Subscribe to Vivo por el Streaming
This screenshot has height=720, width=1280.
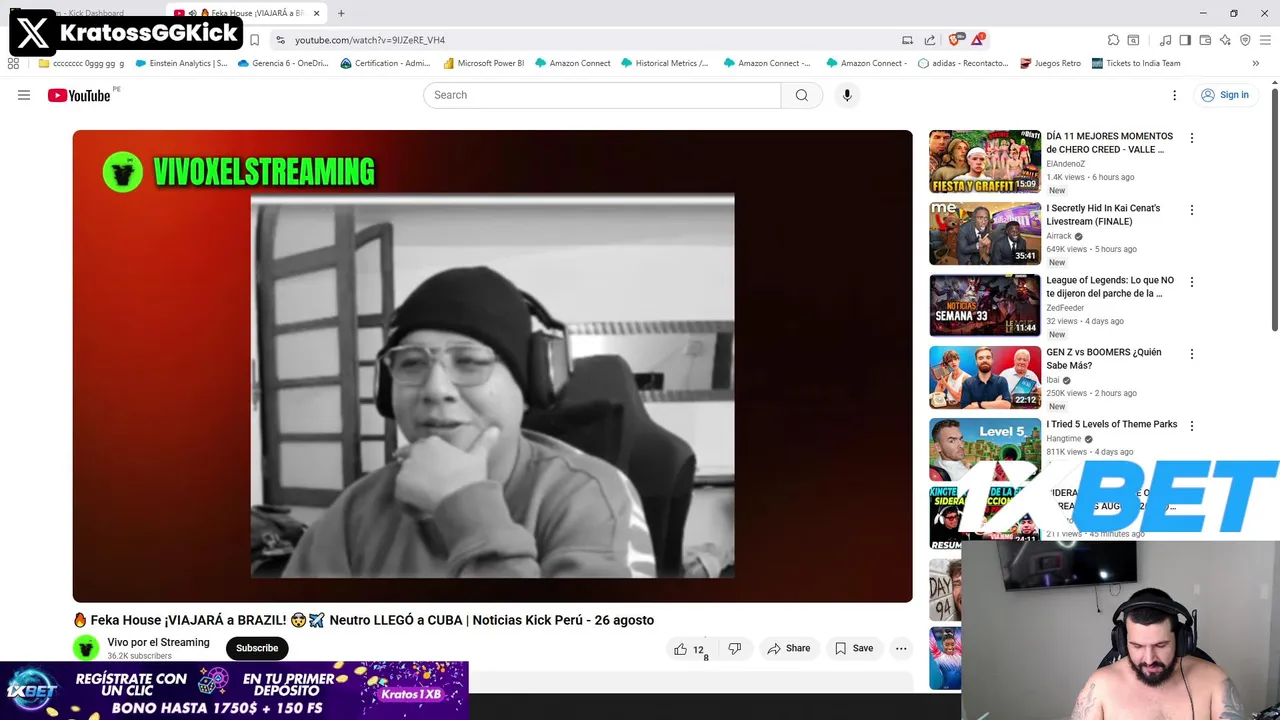[x=257, y=648]
